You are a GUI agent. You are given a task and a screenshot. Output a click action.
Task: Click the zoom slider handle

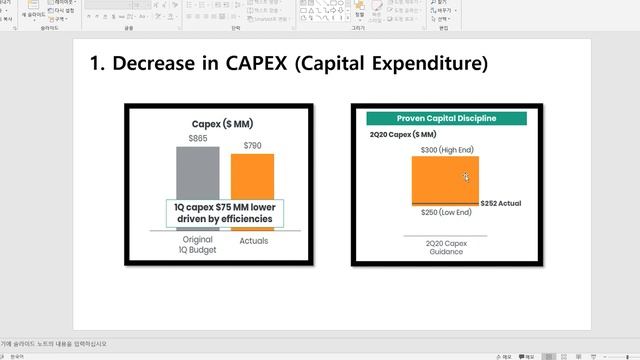(x=627, y=357)
